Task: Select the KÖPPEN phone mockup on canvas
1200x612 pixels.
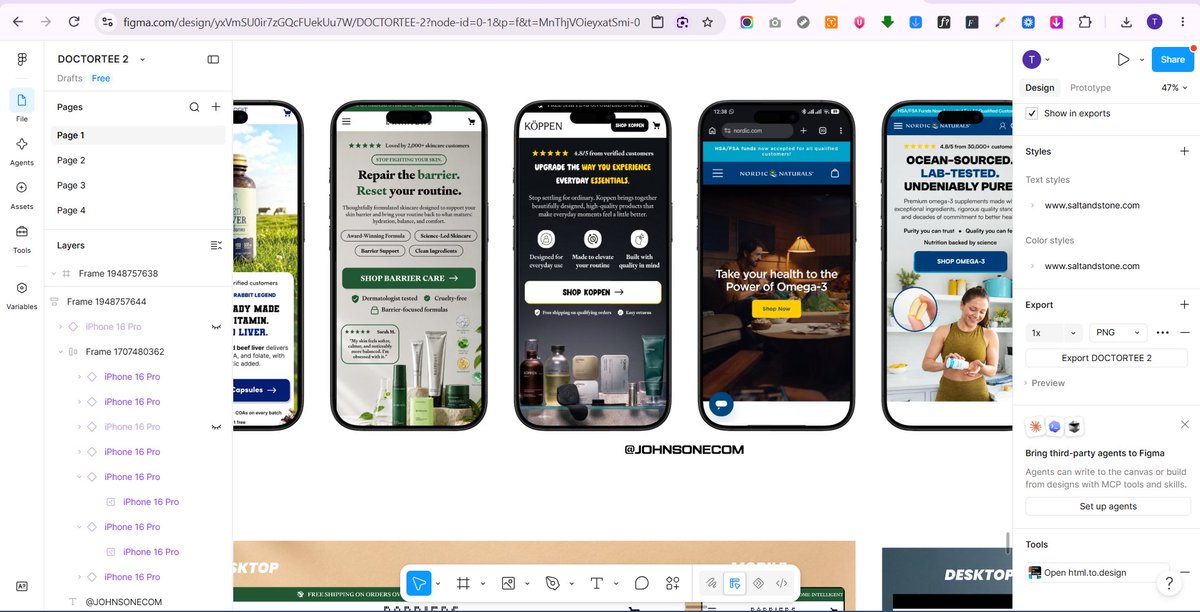Action: pos(592,265)
